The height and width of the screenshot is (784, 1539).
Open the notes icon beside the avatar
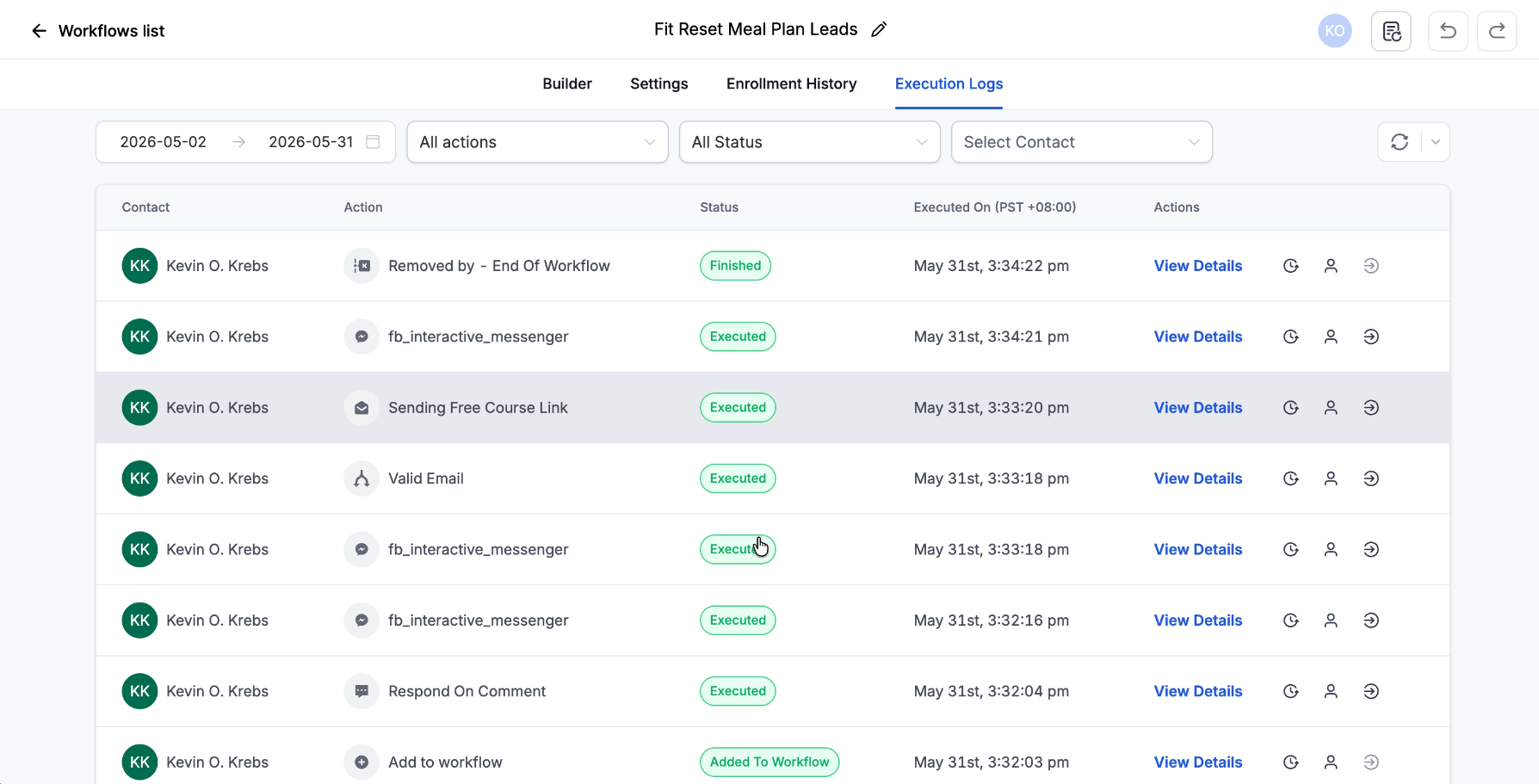tap(1391, 31)
